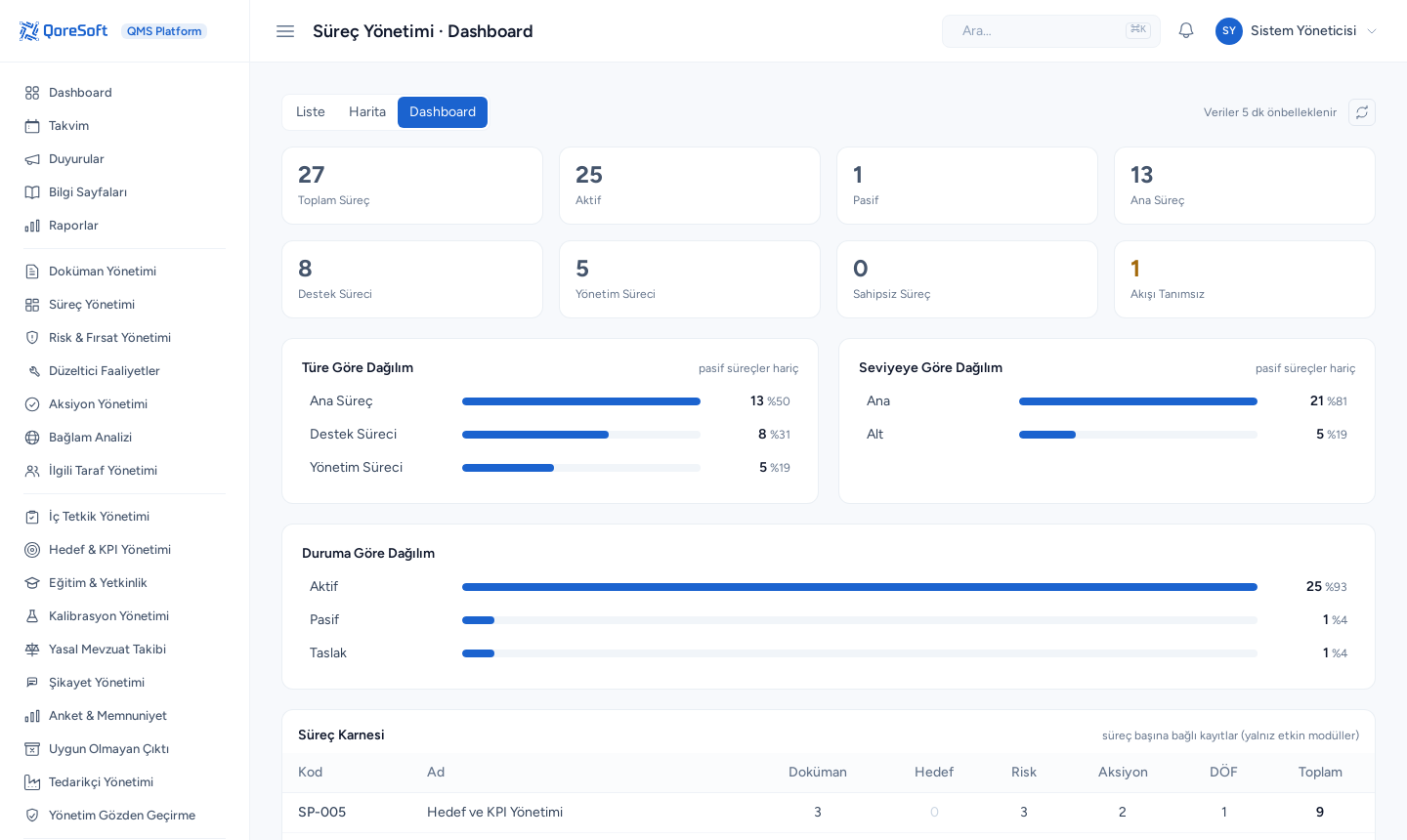Click the Duyurular megaphone icon

point(32,159)
